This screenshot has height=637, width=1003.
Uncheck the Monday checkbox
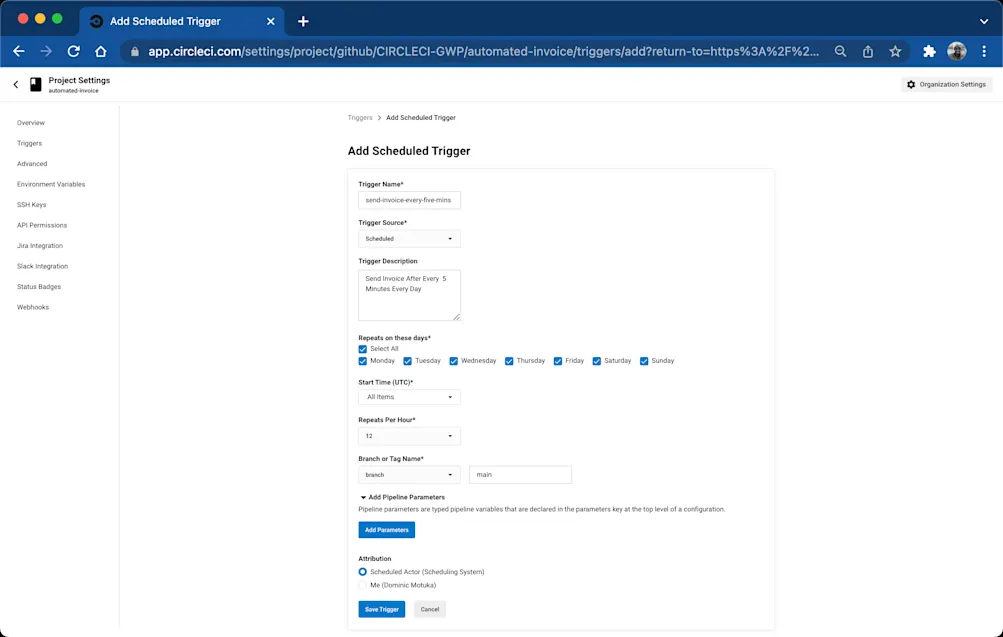point(363,361)
